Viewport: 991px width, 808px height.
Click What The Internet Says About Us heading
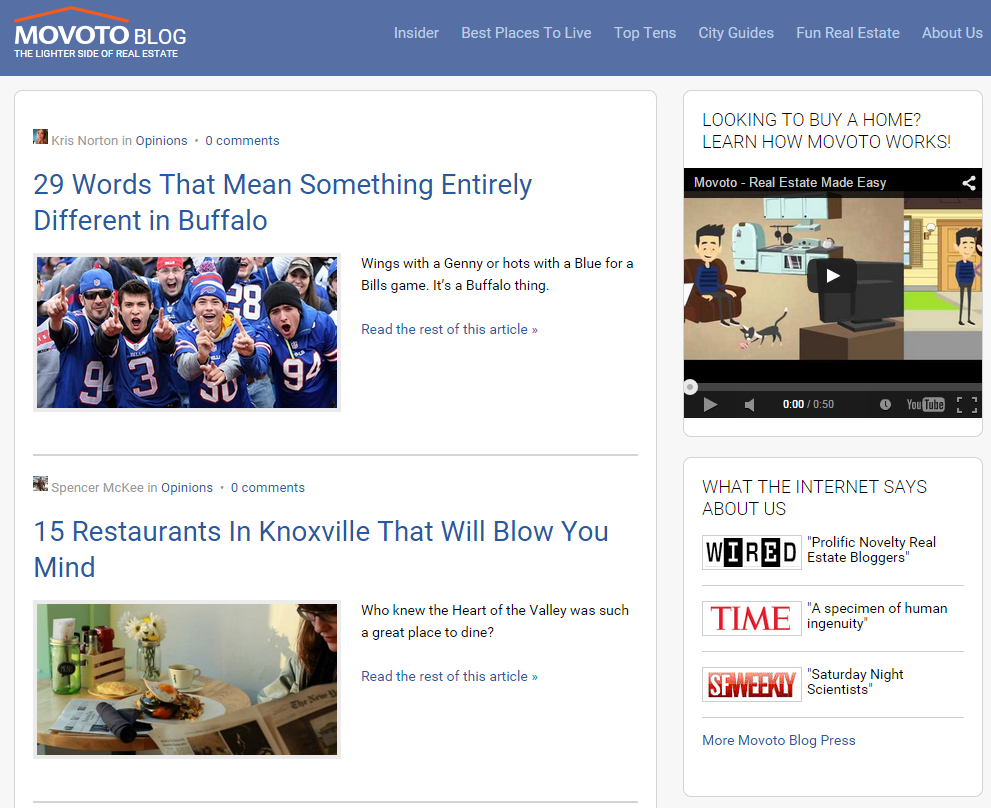814,498
